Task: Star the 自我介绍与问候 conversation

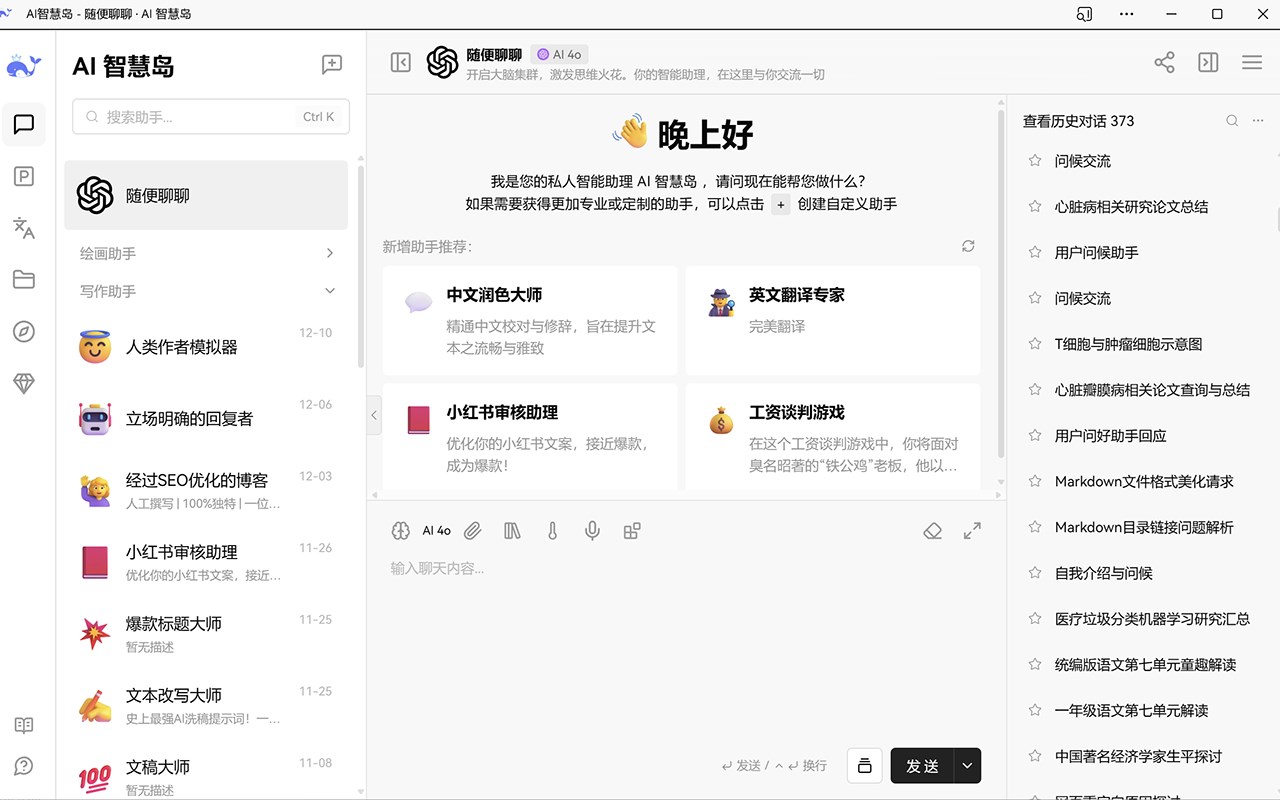Action: 1035,573
